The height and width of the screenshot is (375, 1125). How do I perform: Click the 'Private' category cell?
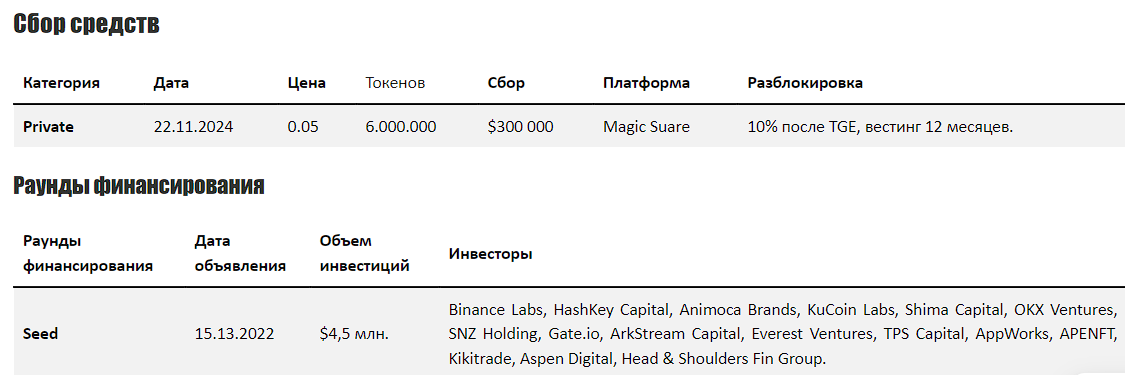coord(48,127)
